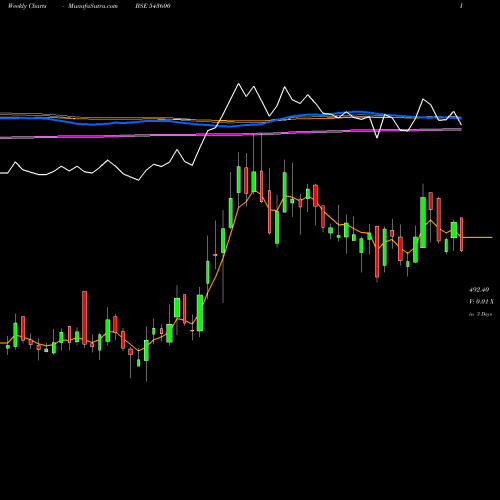Image resolution: width=500 pixels, height=500 pixels.
Task: Click the 'BSE 543690' stock code
Action: point(153,6)
